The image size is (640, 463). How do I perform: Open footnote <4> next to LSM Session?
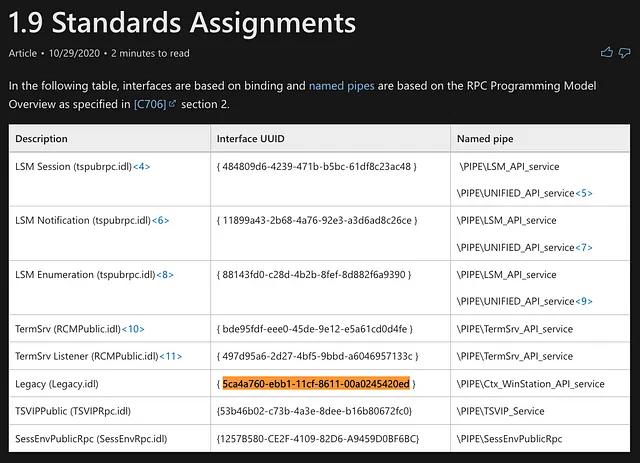click(x=142, y=167)
